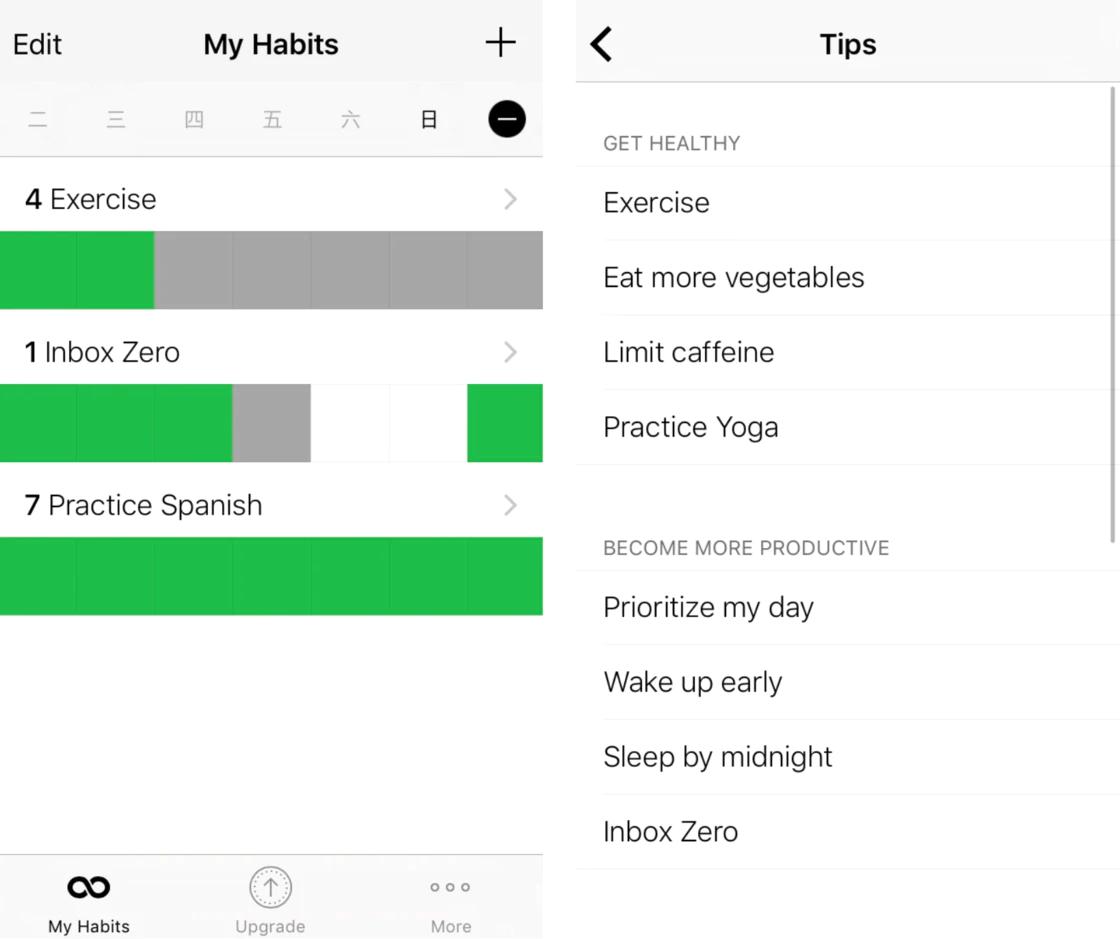The image size is (1120, 939).
Task: Select the 日 day column header
Action: (429, 119)
